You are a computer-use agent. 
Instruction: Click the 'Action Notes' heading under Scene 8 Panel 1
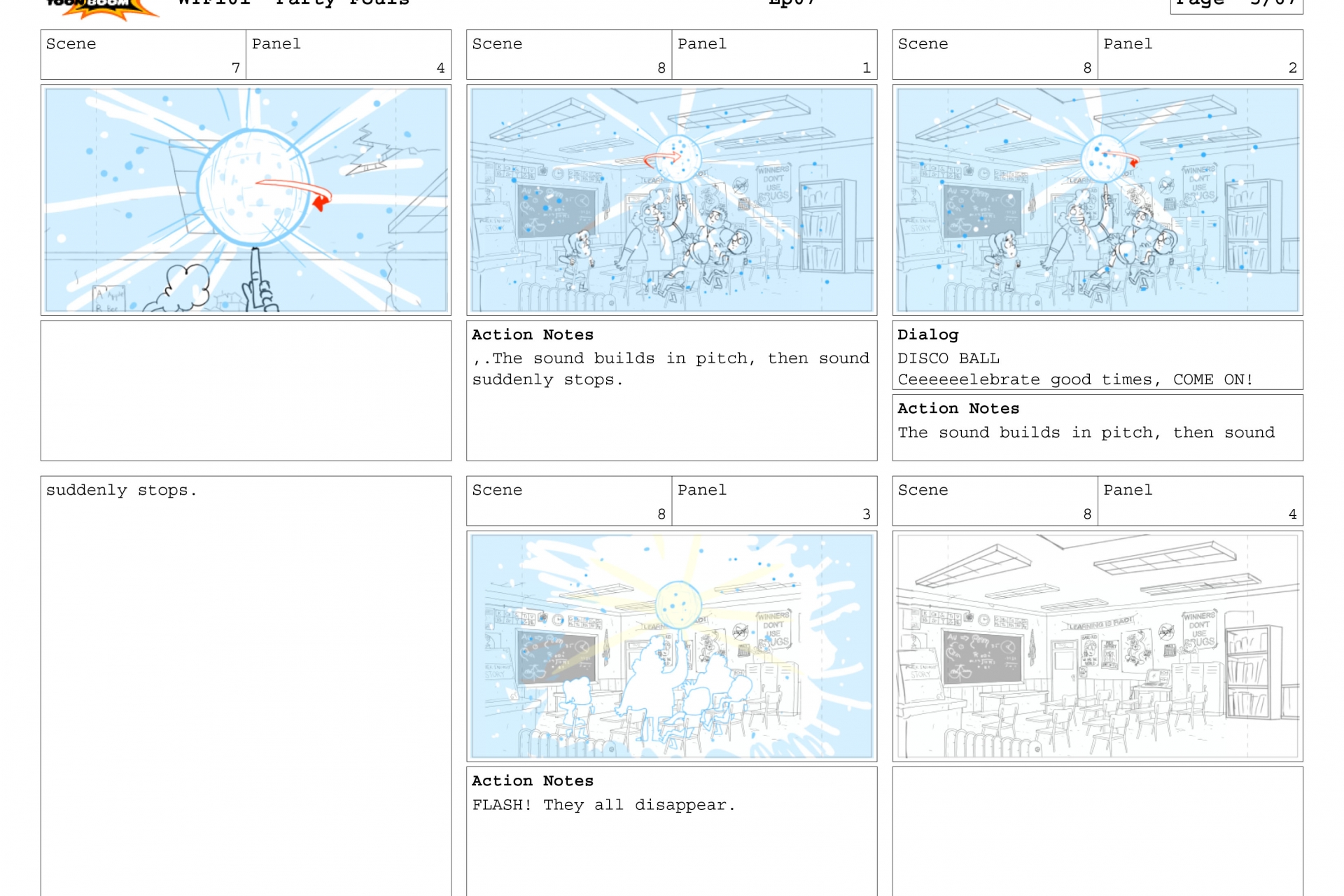[532, 335]
